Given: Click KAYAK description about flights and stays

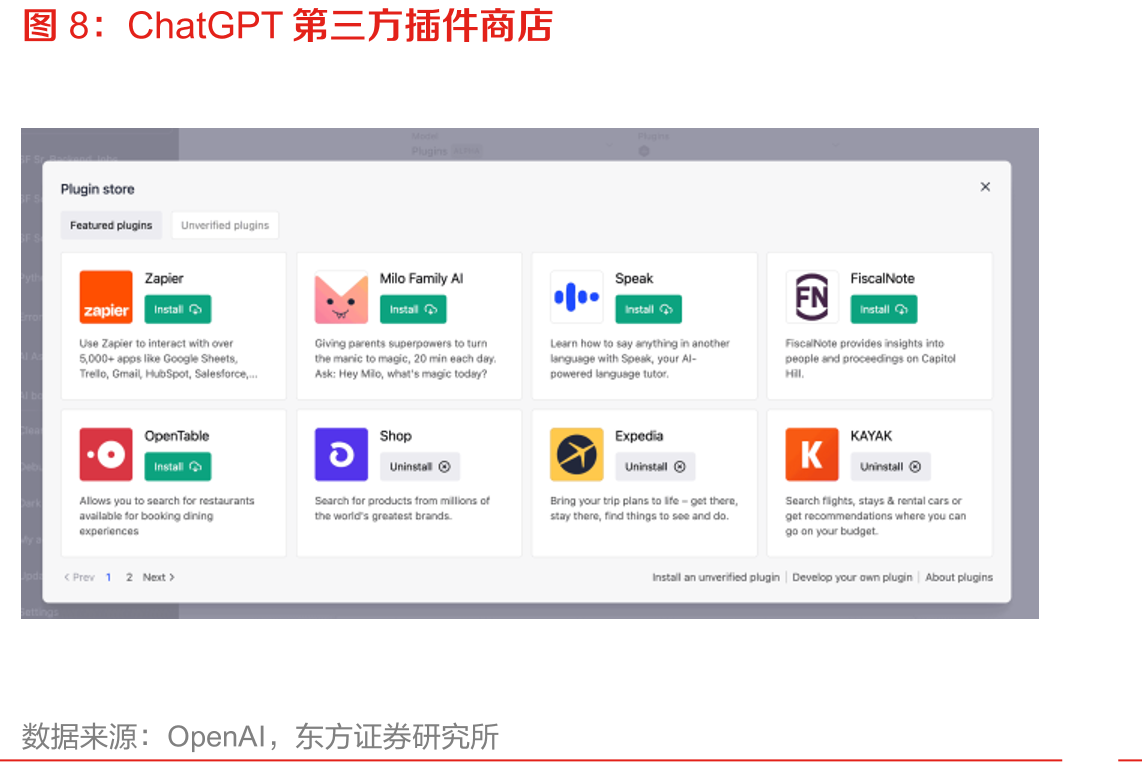Looking at the screenshot, I should 875,516.
